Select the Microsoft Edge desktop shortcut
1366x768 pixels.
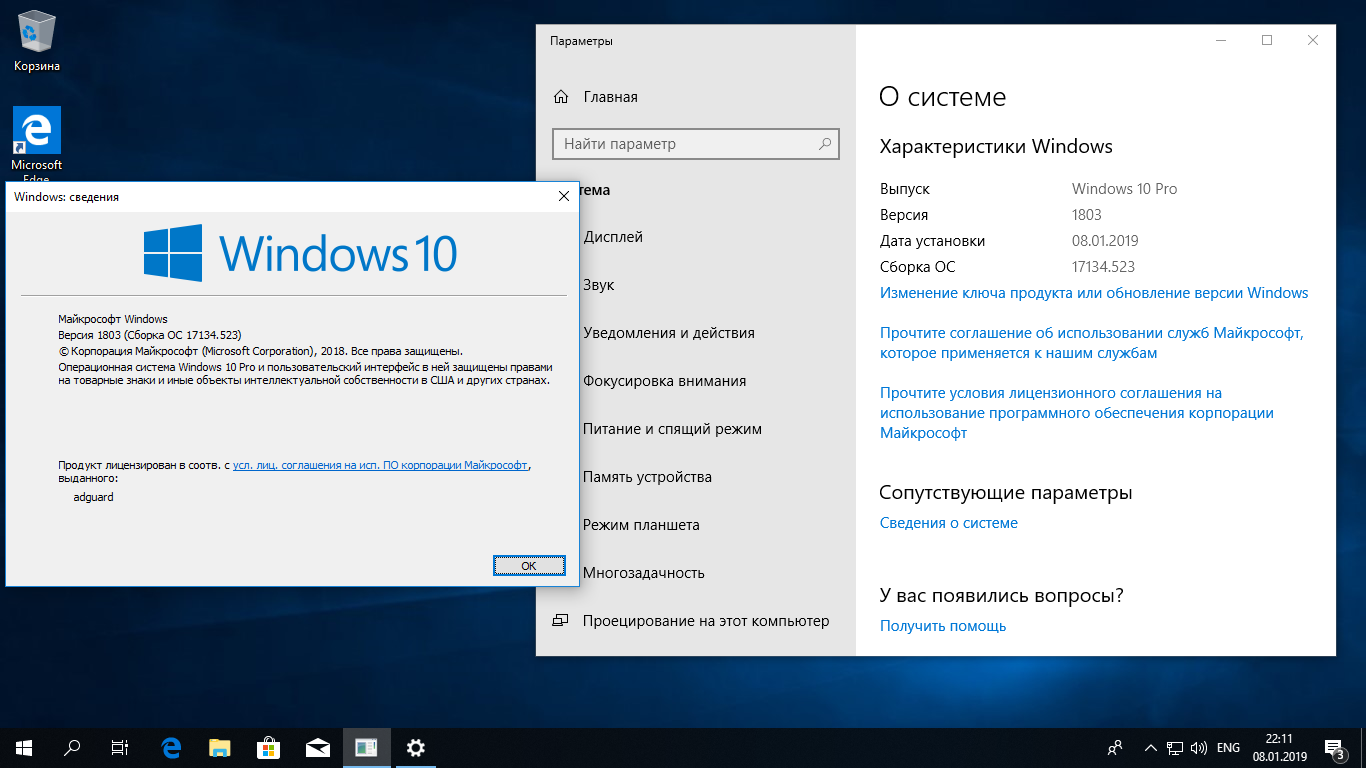pyautogui.click(x=37, y=144)
